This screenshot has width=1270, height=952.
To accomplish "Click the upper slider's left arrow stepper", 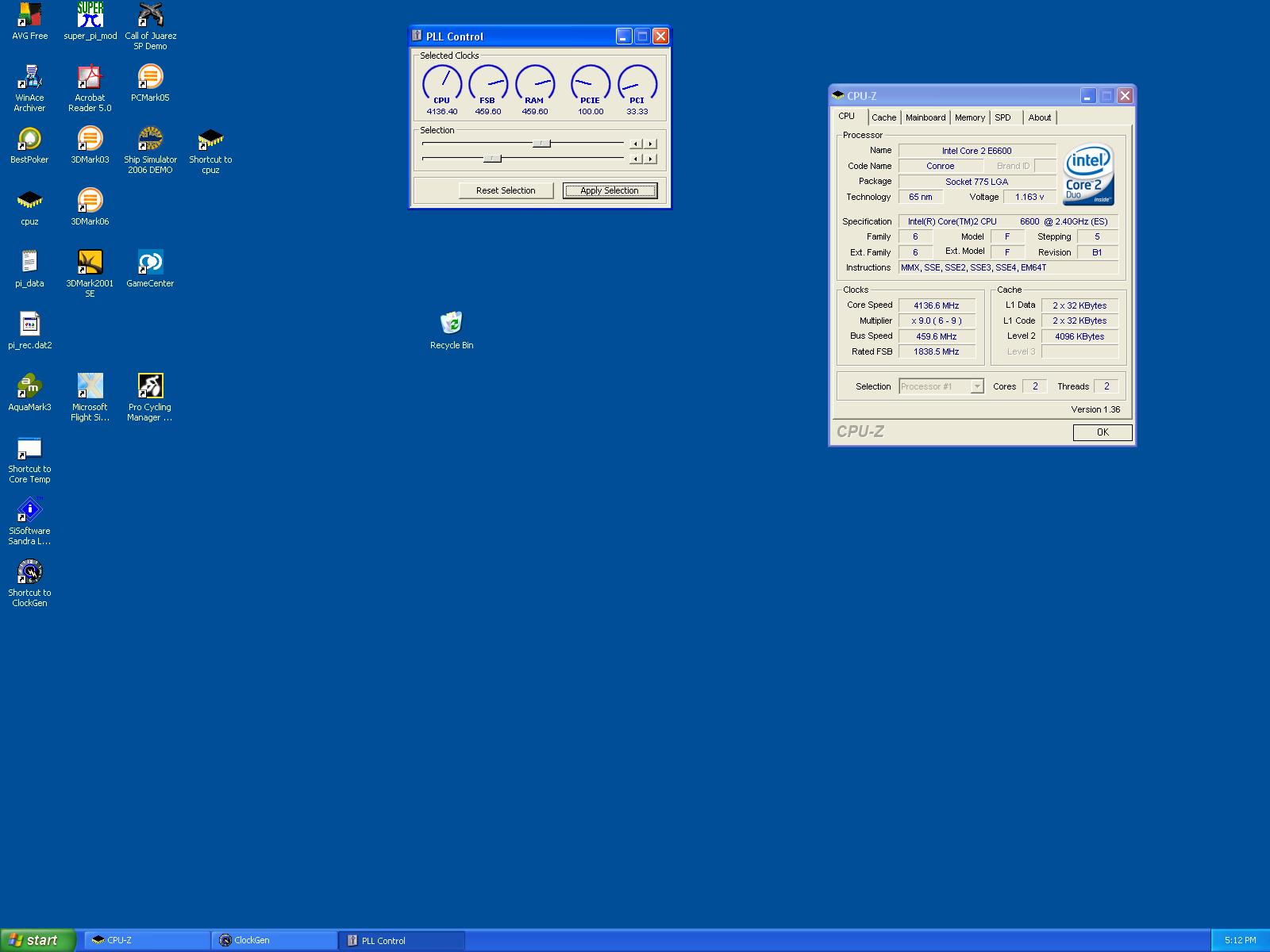I will click(636, 144).
